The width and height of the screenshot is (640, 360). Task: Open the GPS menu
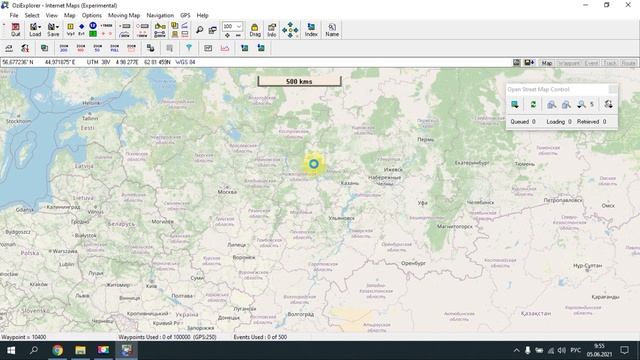tap(185, 15)
